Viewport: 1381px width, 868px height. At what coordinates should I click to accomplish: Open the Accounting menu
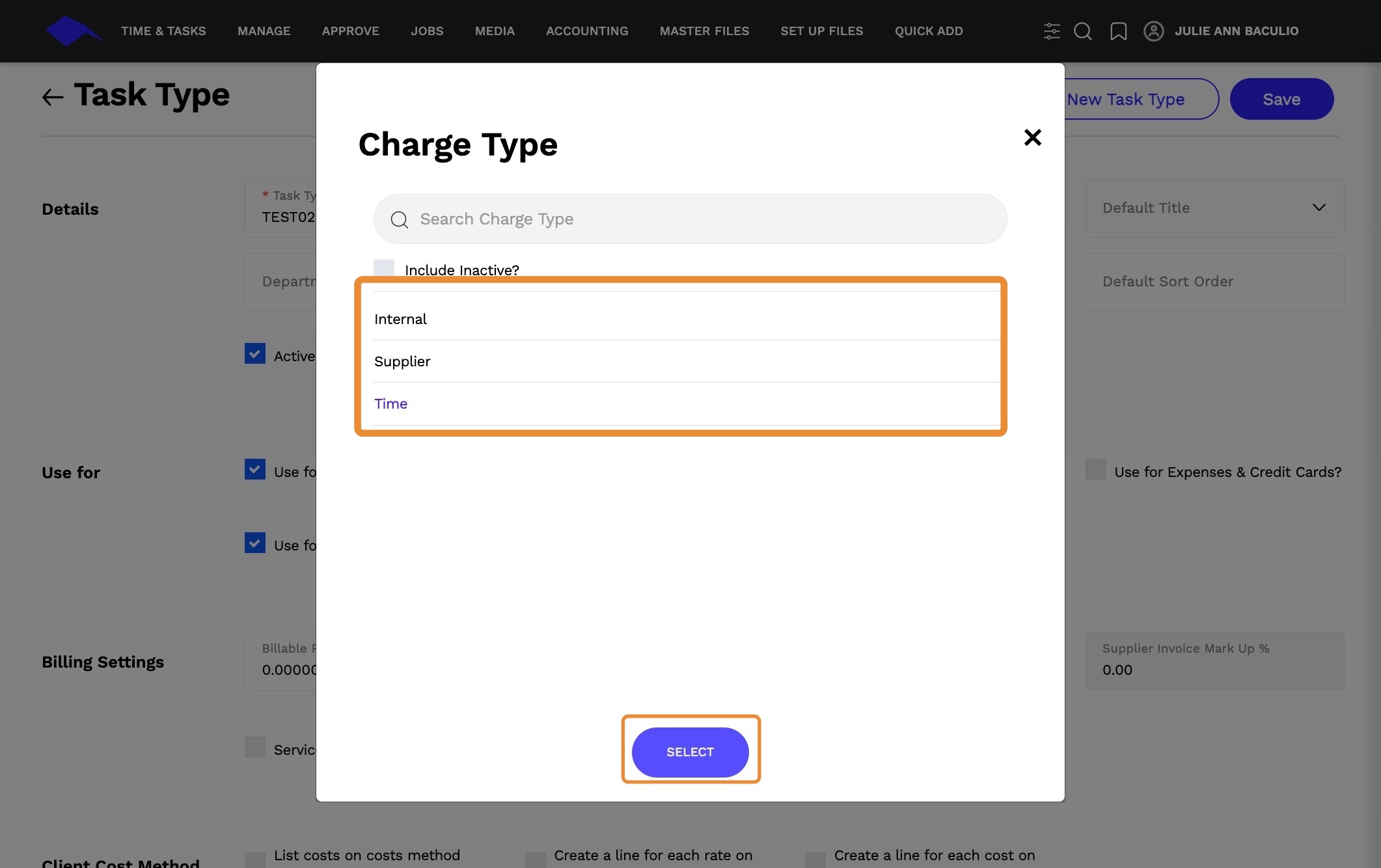pyautogui.click(x=587, y=31)
